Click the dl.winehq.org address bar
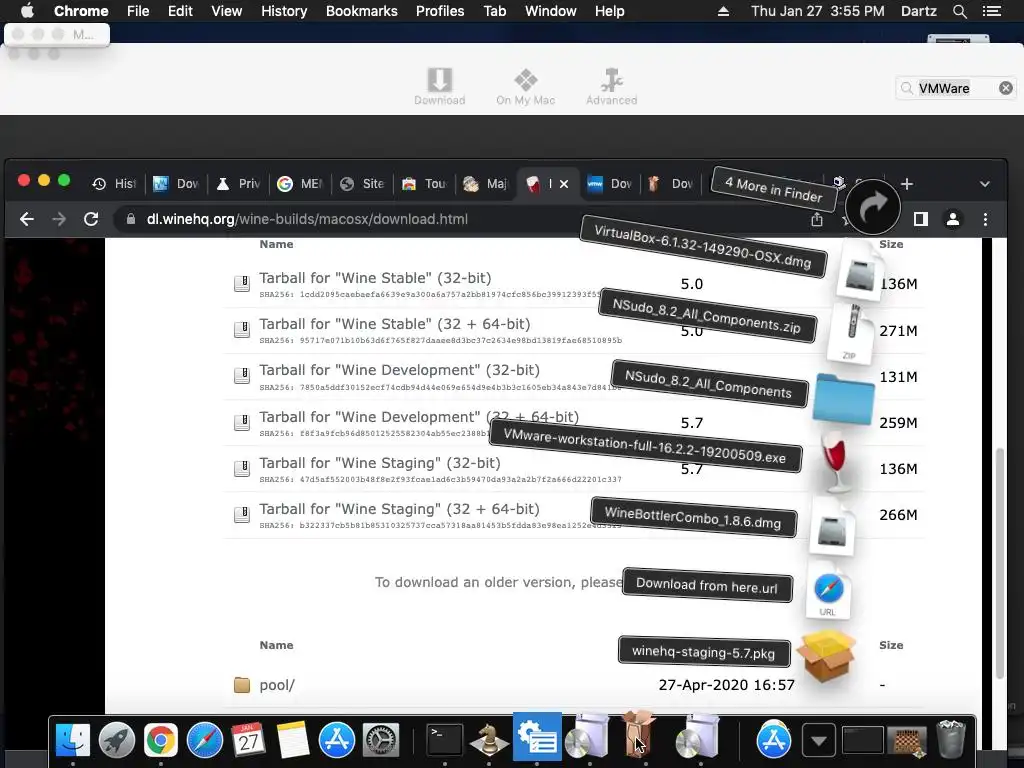The image size is (1024, 768). (x=457, y=219)
